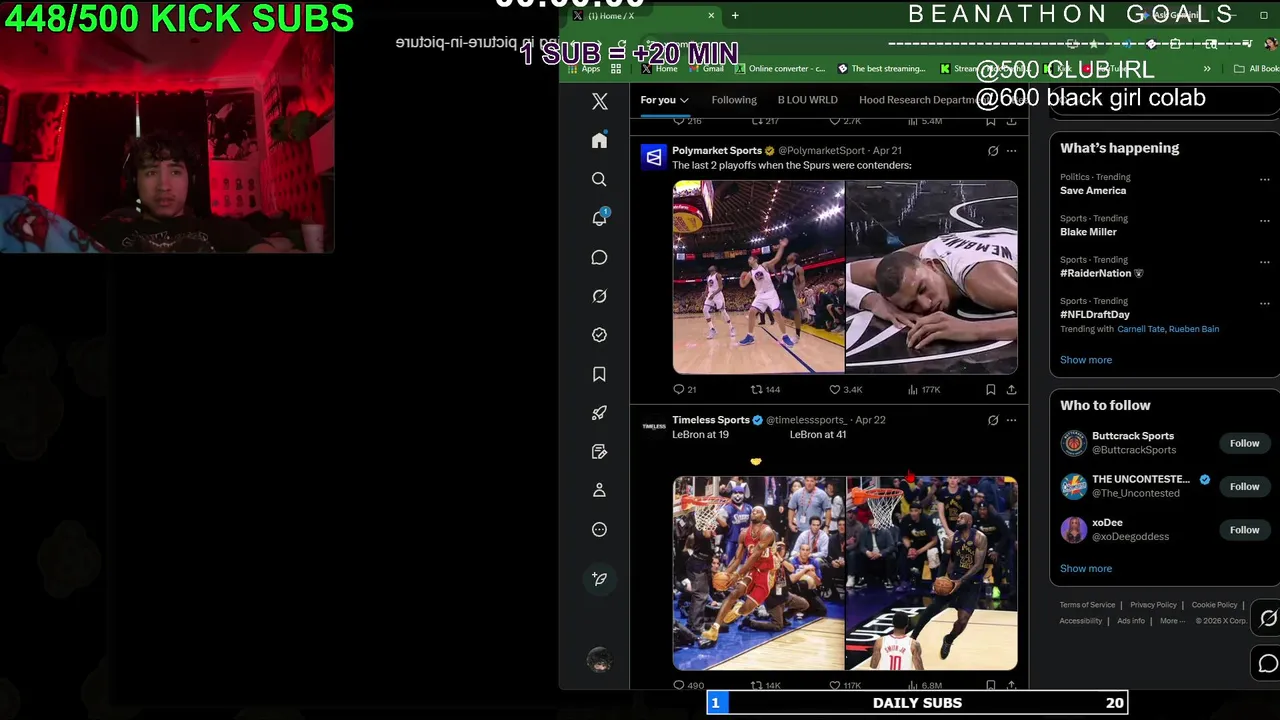Viewport: 1280px width, 720px height.
Task: Open the Rueben Bain trending link
Action: [x=1194, y=329]
